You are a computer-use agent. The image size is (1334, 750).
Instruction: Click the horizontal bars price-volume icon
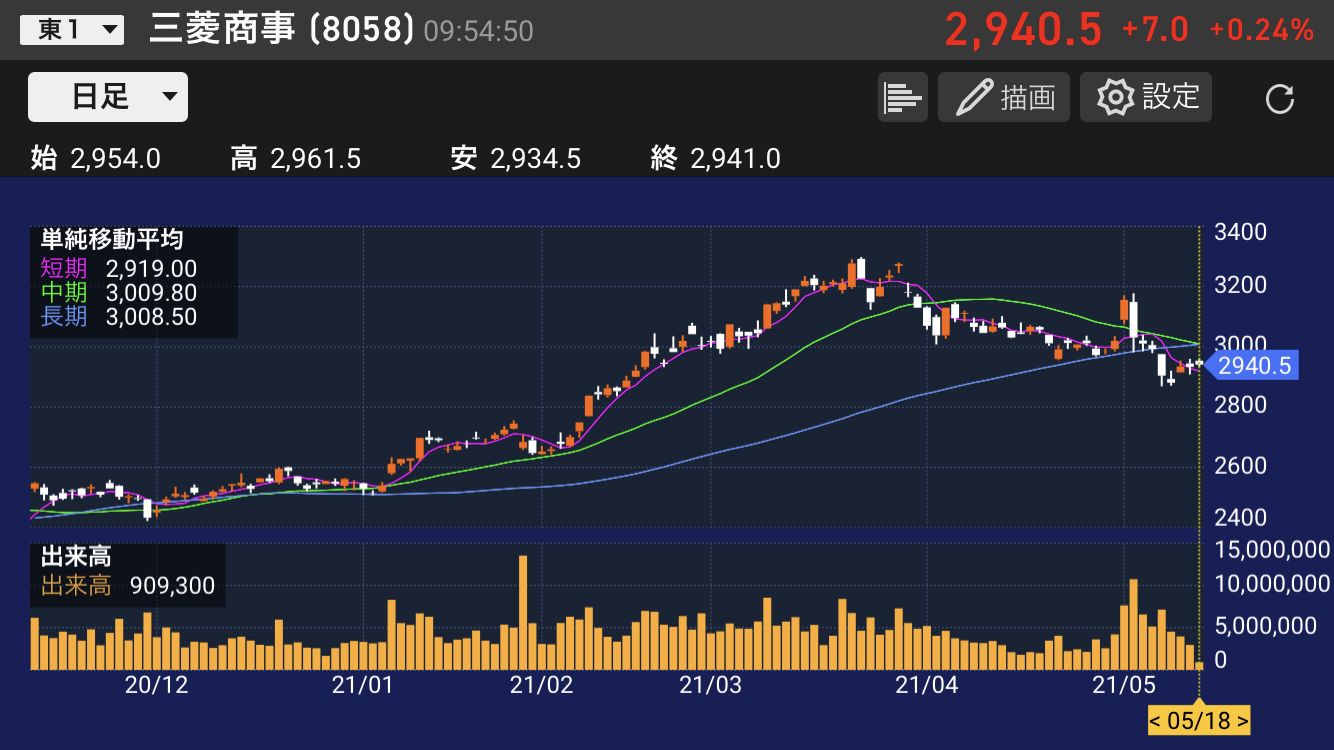[x=903, y=98]
